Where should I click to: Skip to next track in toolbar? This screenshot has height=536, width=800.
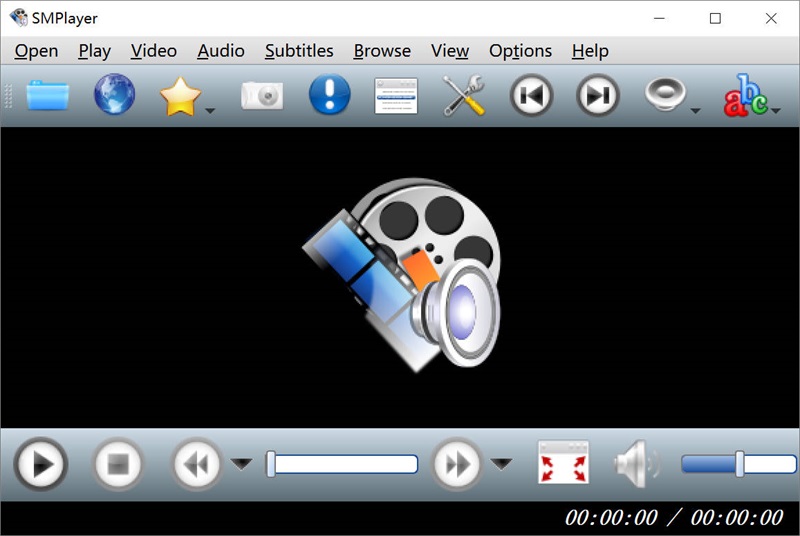pyautogui.click(x=598, y=96)
